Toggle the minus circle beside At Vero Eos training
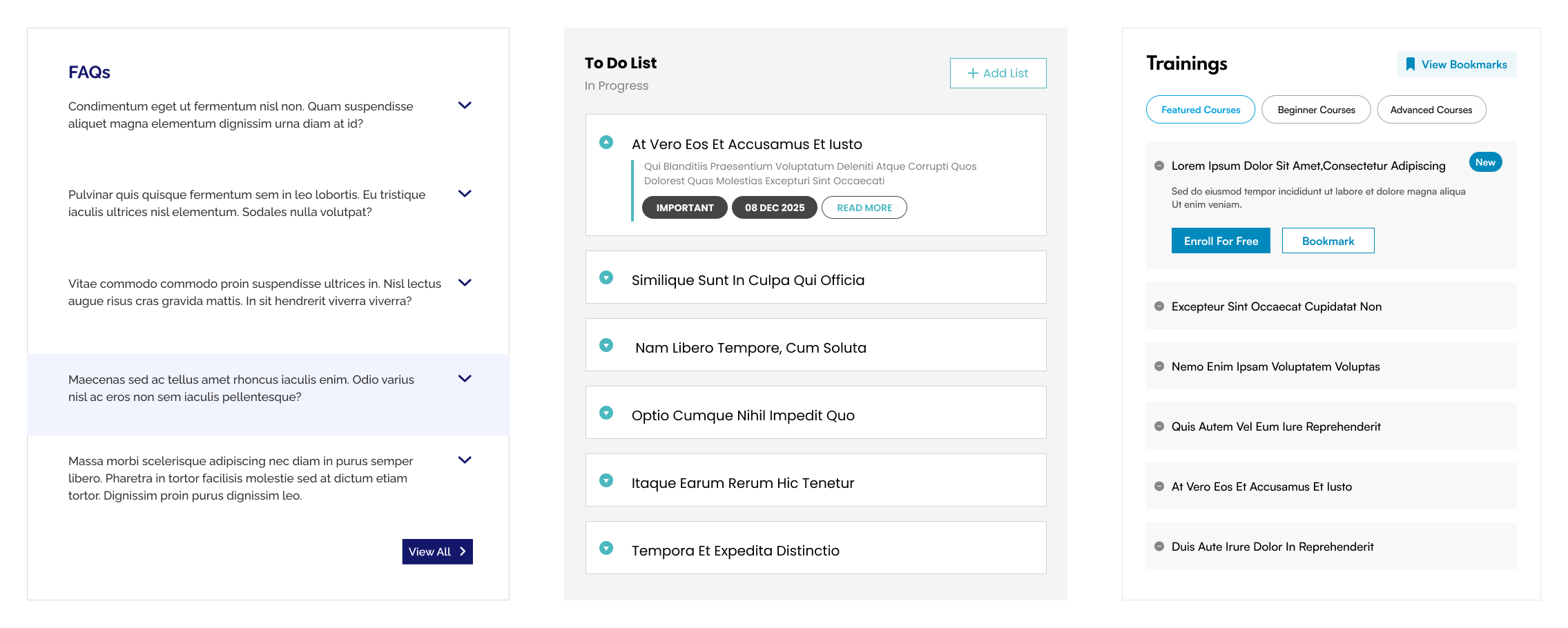 pyautogui.click(x=1159, y=486)
